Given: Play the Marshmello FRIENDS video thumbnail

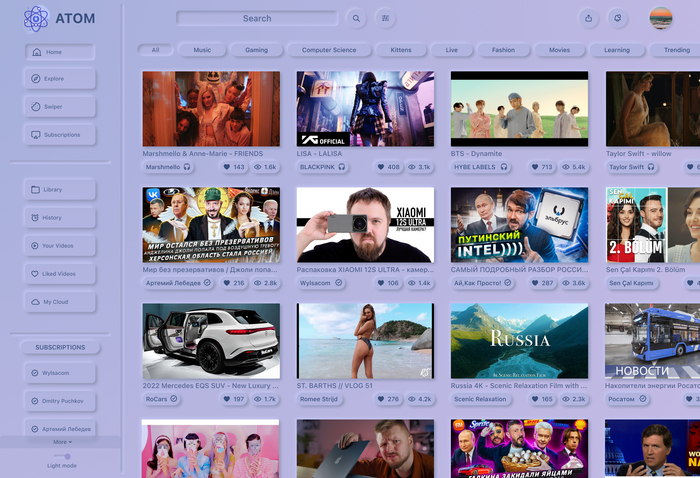Looking at the screenshot, I should (x=211, y=109).
